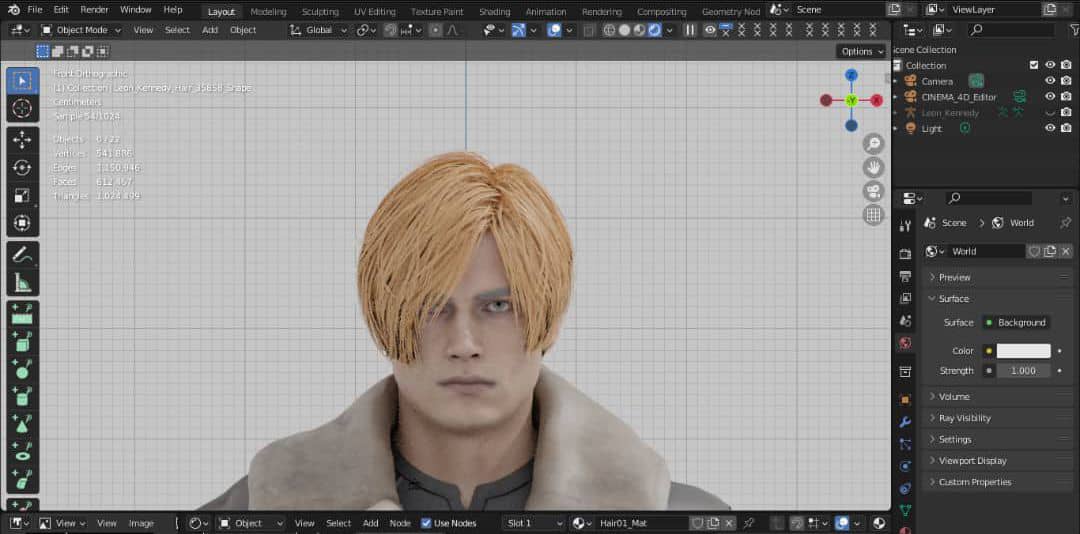Click the Hair01_Mat material name field
This screenshot has width=1080, height=534.
coord(641,524)
